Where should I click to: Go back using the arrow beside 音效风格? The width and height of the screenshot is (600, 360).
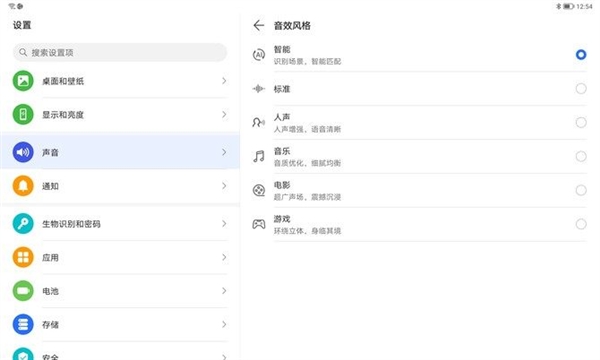(259, 26)
